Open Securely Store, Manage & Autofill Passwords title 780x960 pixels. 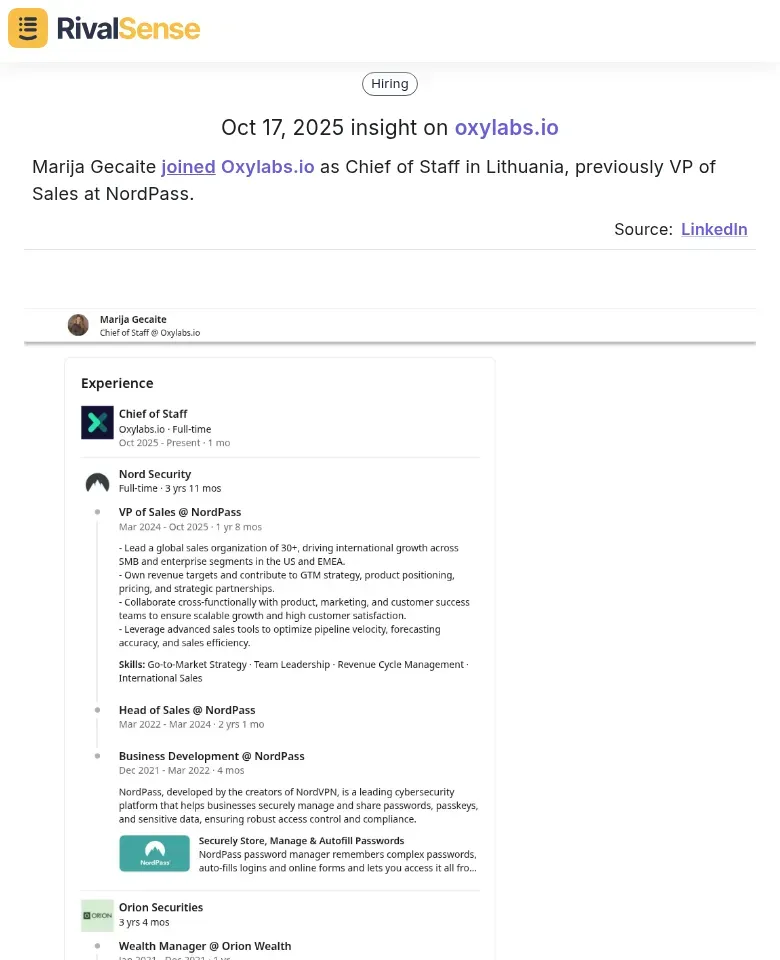click(301, 841)
